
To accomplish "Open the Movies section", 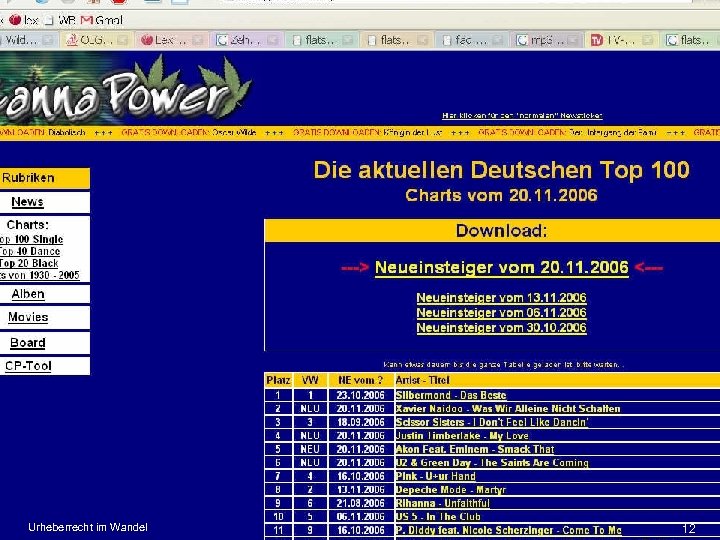I will tap(28, 317).
